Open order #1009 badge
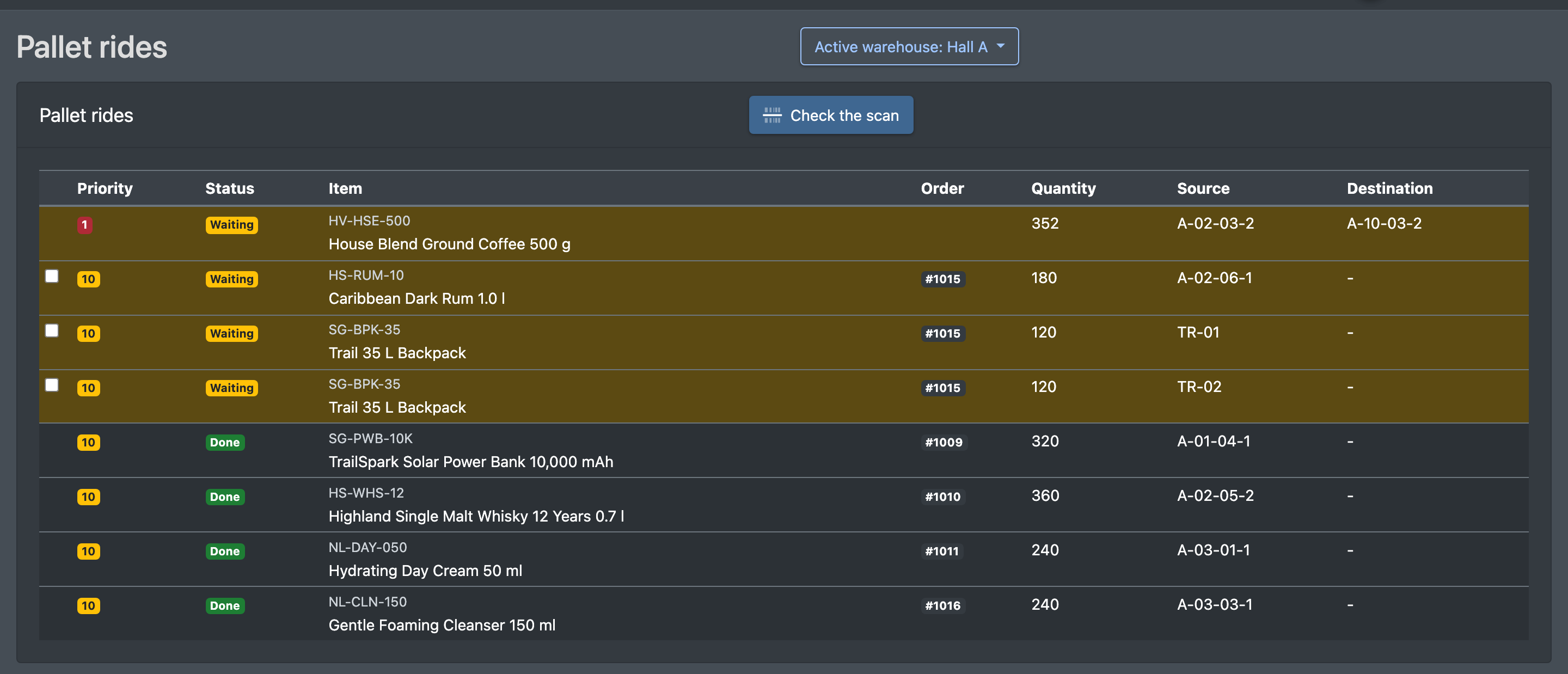The height and width of the screenshot is (674, 1568). (x=944, y=442)
